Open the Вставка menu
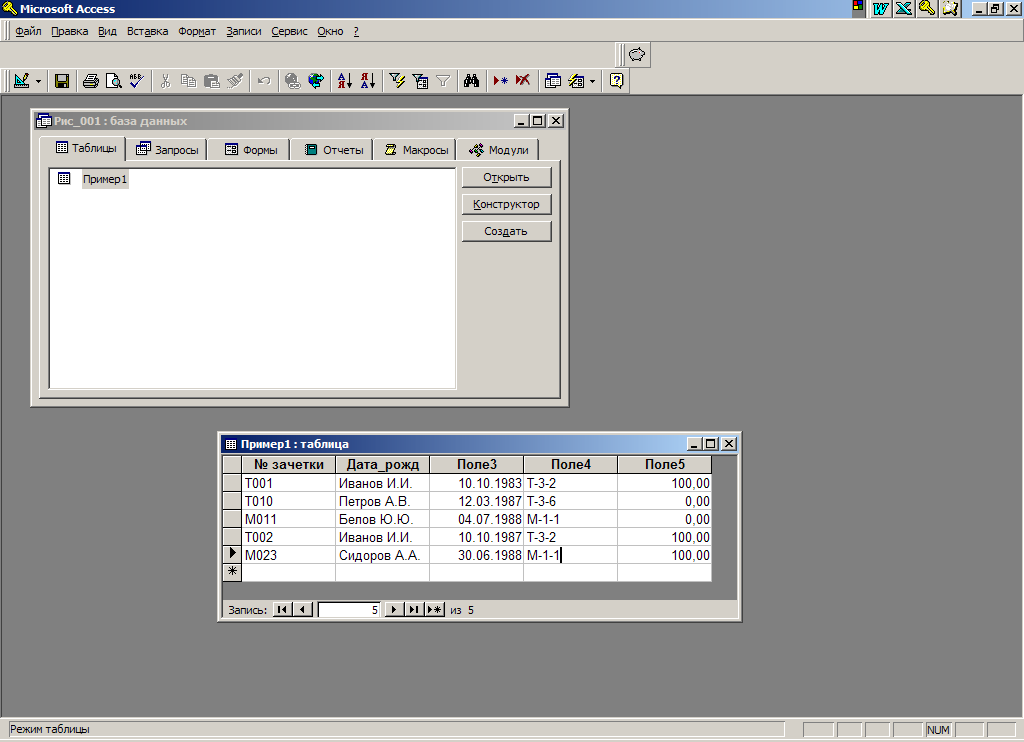Image resolution: width=1024 pixels, height=742 pixels. click(147, 31)
